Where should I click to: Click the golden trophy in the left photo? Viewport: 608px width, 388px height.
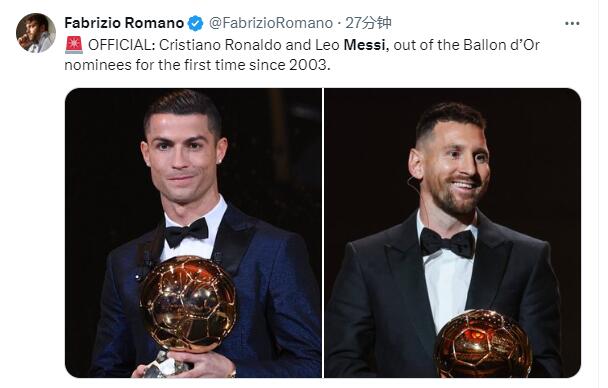pyautogui.click(x=188, y=304)
